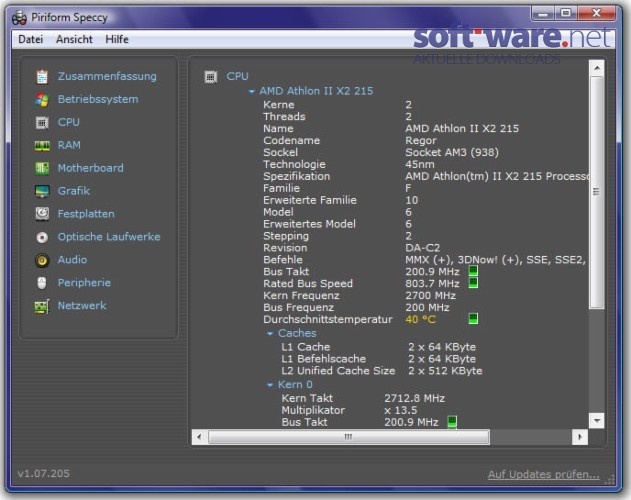Click the horizontal scrollbar thumb

[348, 437]
